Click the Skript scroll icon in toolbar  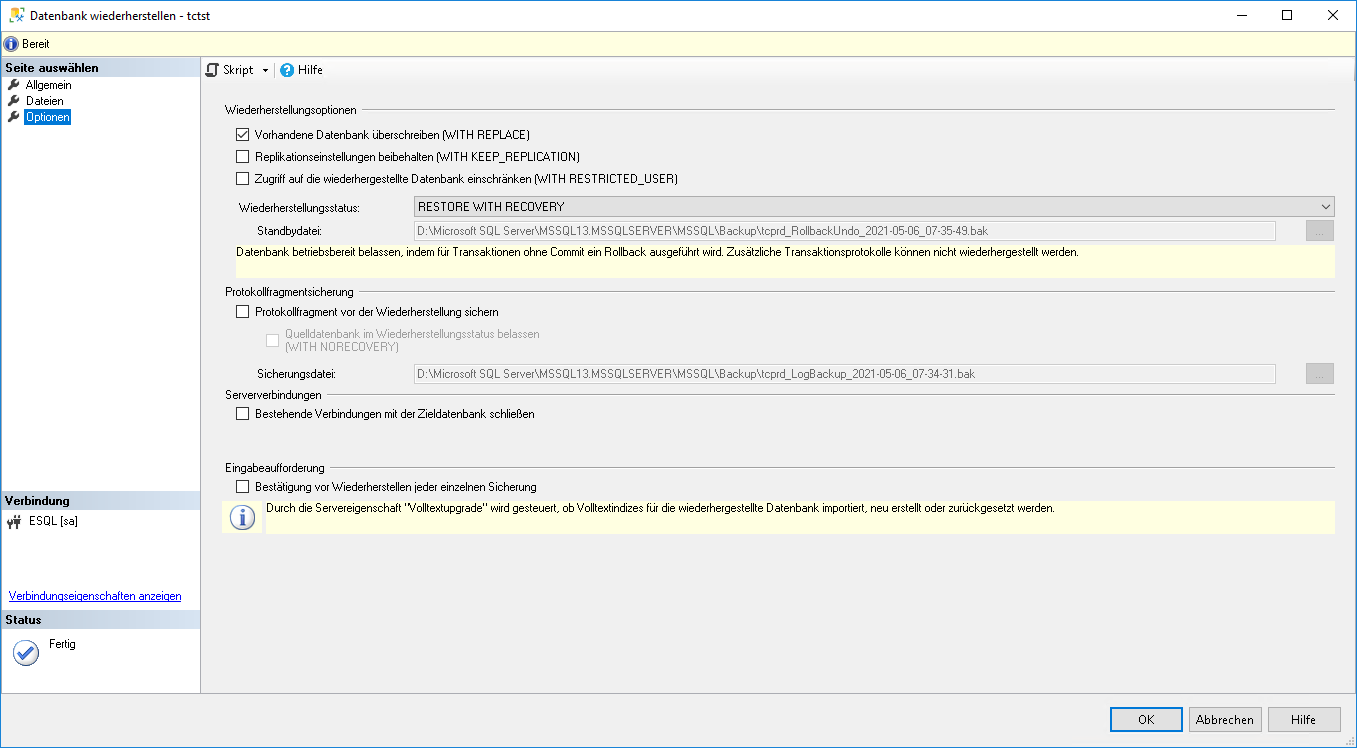coord(212,70)
